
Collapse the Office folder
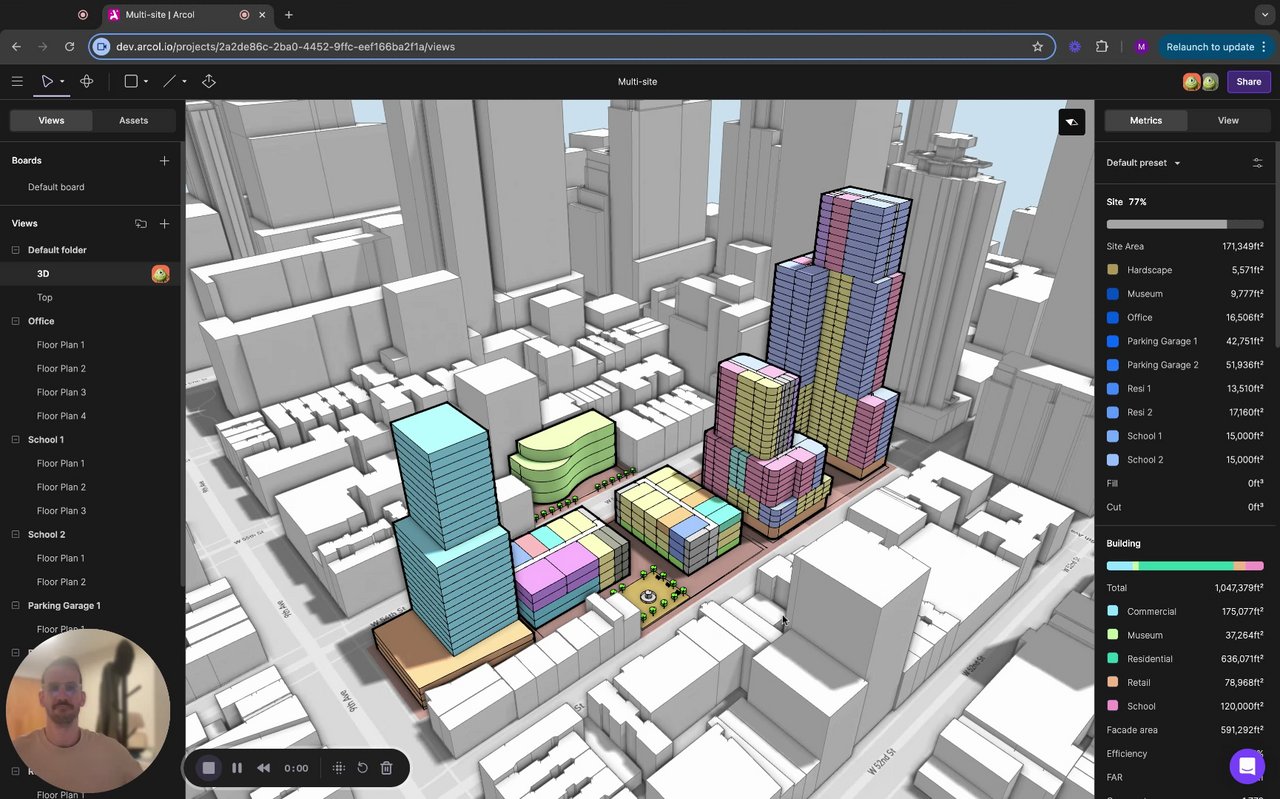coord(16,321)
